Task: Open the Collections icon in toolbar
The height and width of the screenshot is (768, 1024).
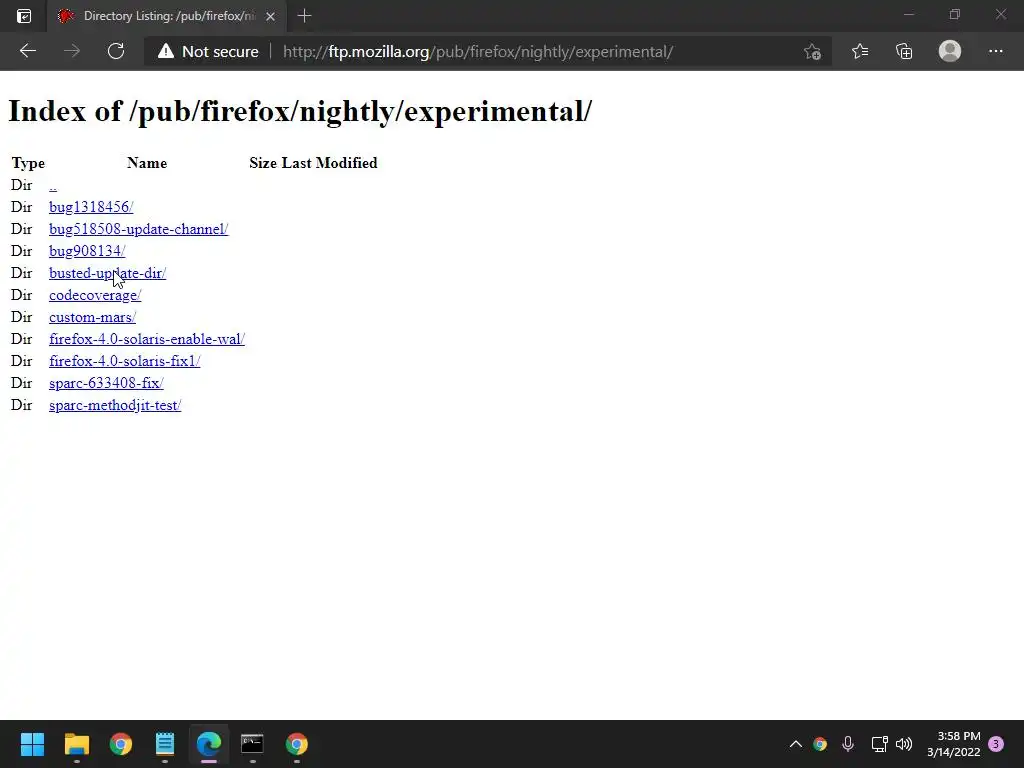Action: click(x=904, y=51)
